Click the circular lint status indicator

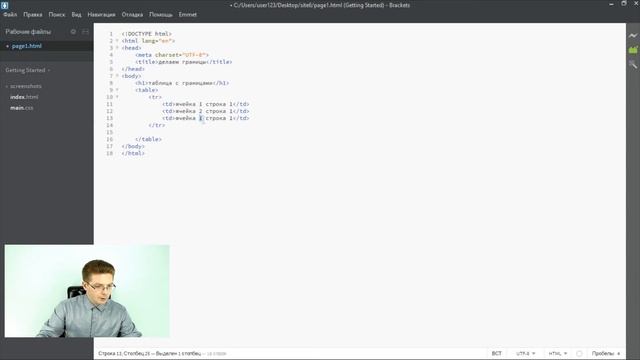[579, 353]
